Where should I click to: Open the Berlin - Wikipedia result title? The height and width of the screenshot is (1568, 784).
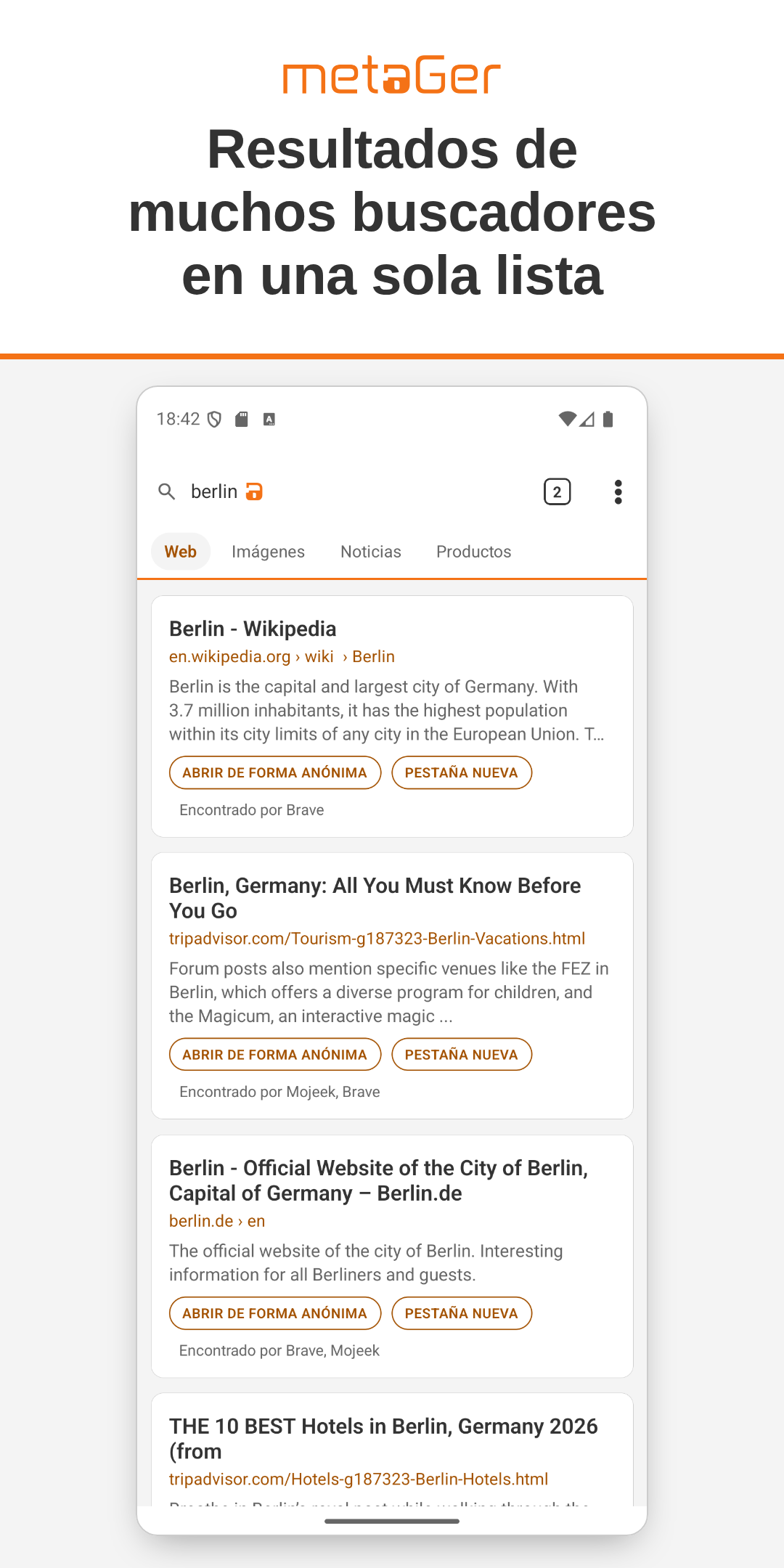[253, 629]
